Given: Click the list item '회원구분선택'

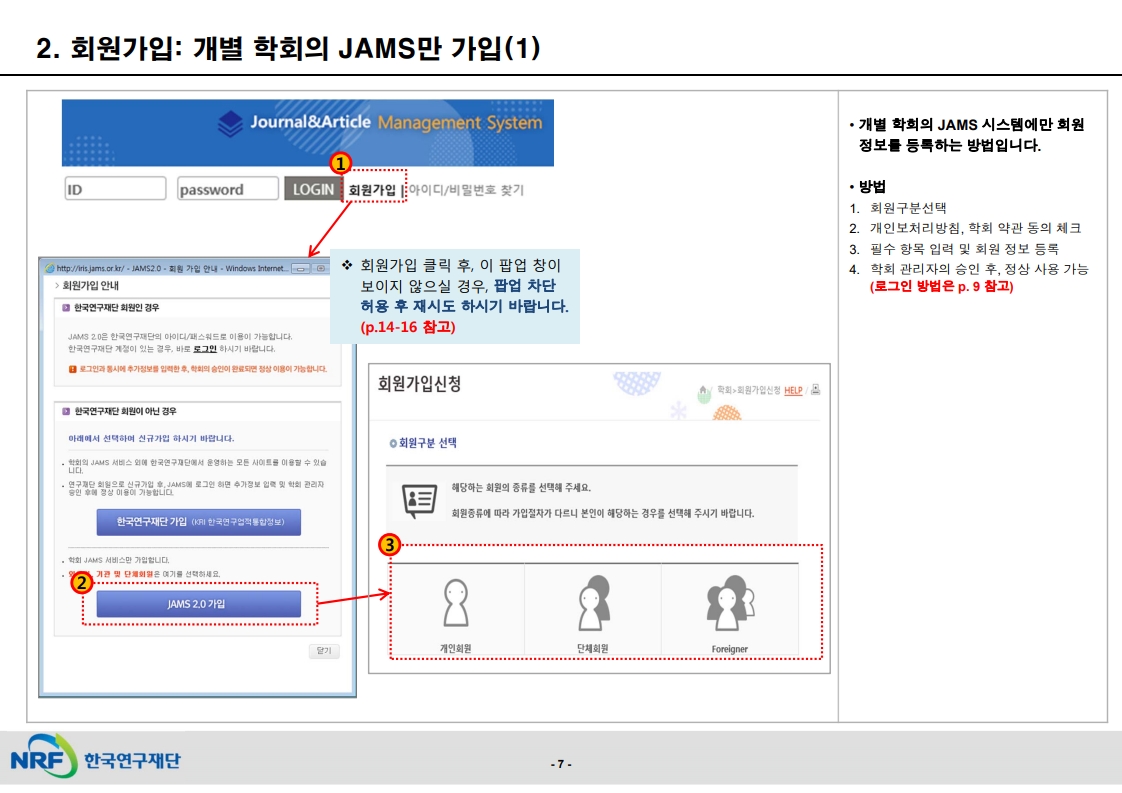Looking at the screenshot, I should (x=908, y=208).
